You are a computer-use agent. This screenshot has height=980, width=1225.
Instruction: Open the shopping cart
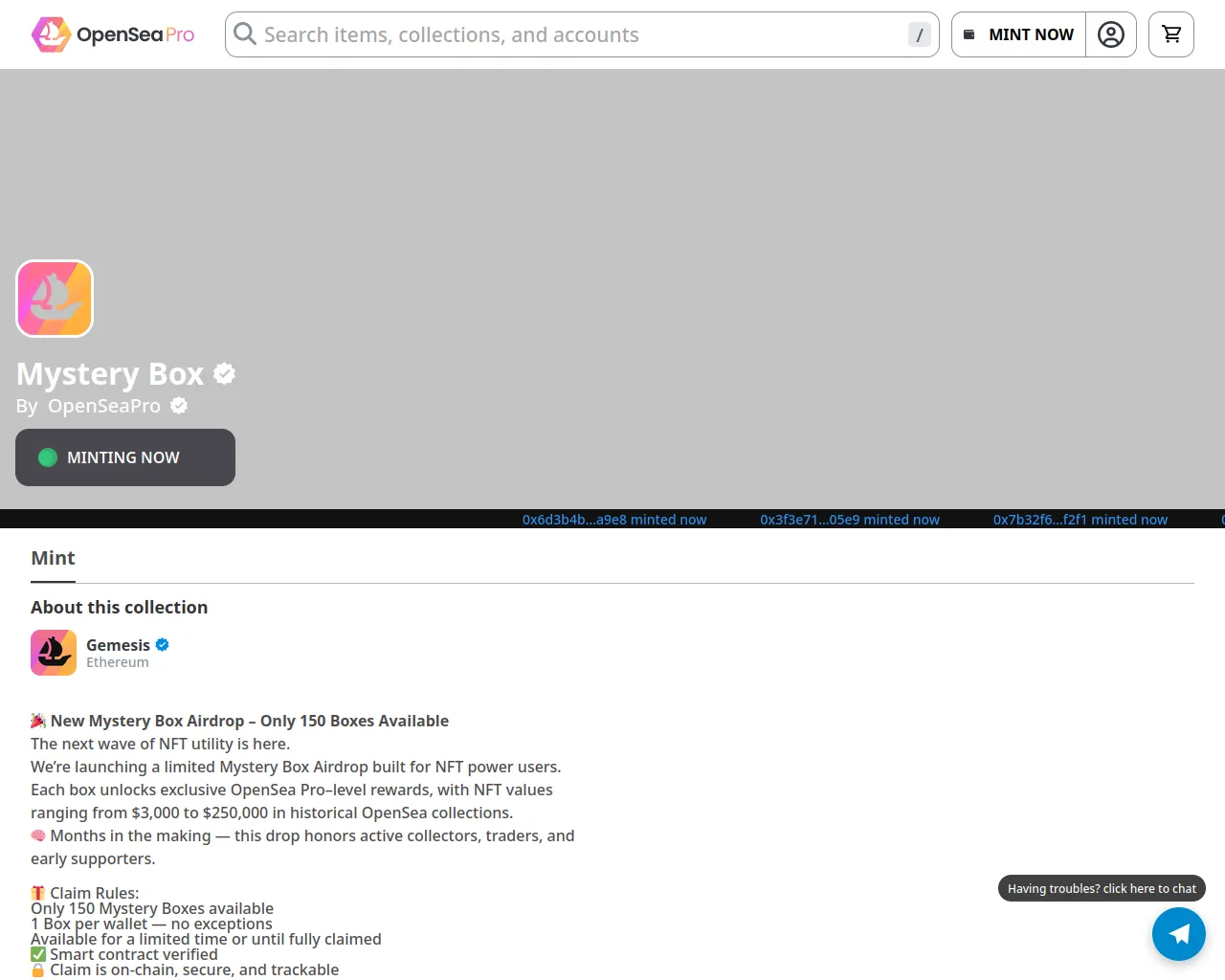(x=1171, y=34)
